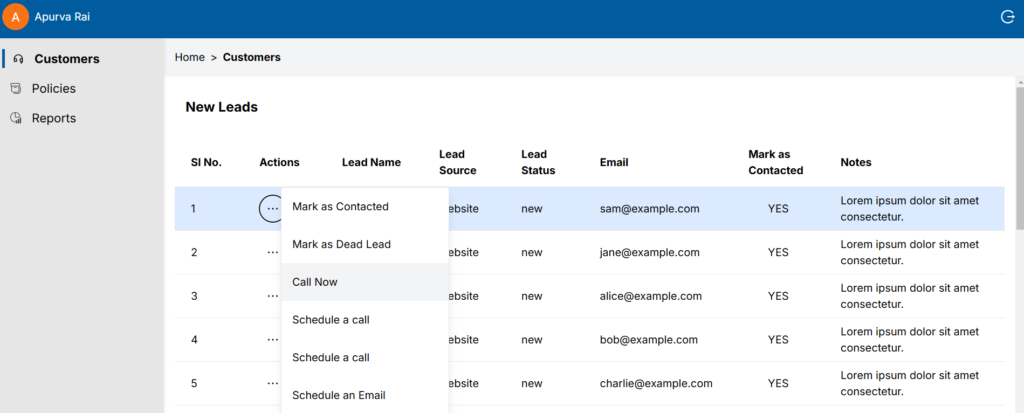Click the Policies icon in the sidebar
This screenshot has width=1024, height=413.
point(16,89)
